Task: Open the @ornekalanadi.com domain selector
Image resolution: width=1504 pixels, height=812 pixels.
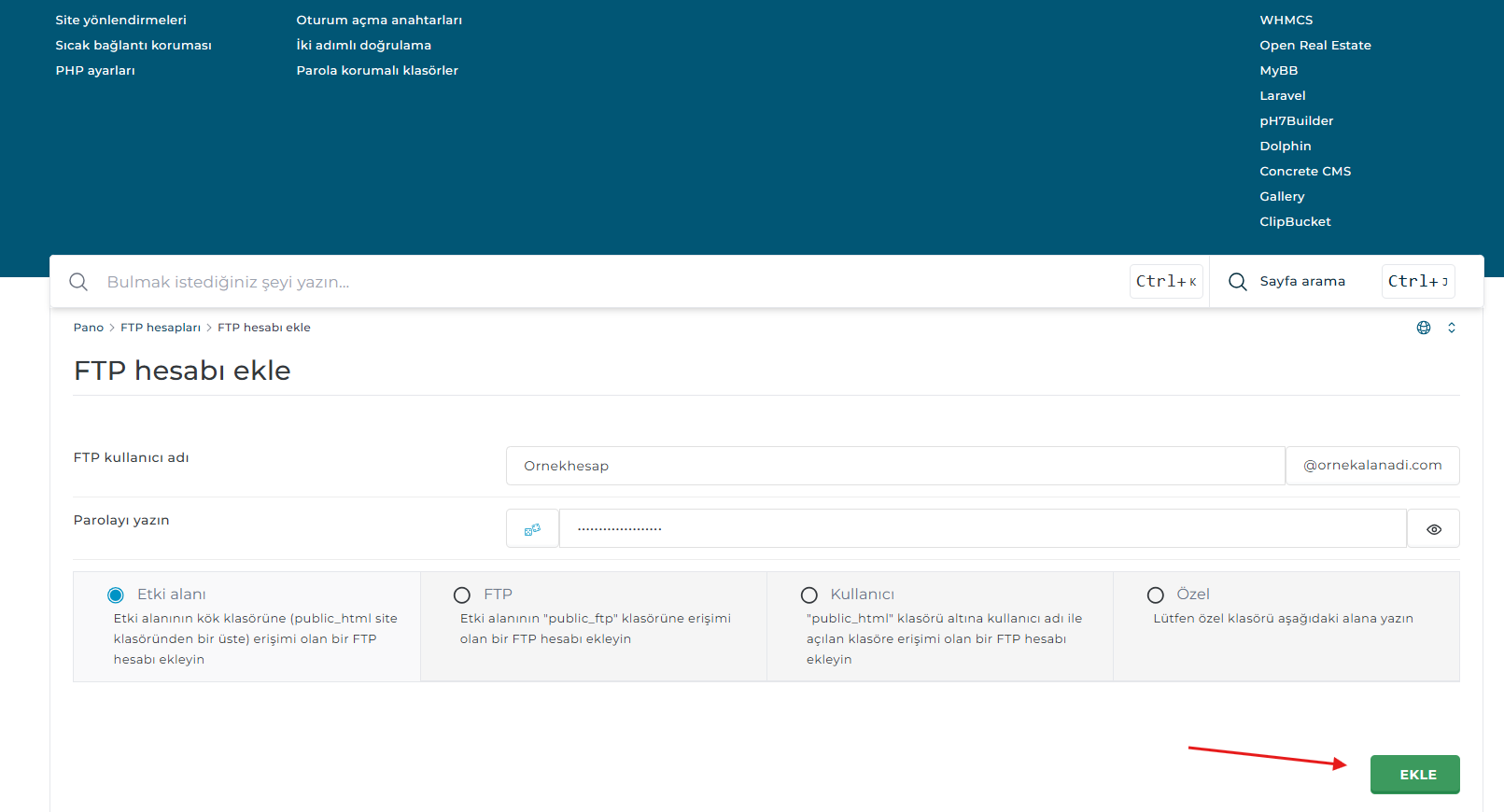Action: point(1371,466)
